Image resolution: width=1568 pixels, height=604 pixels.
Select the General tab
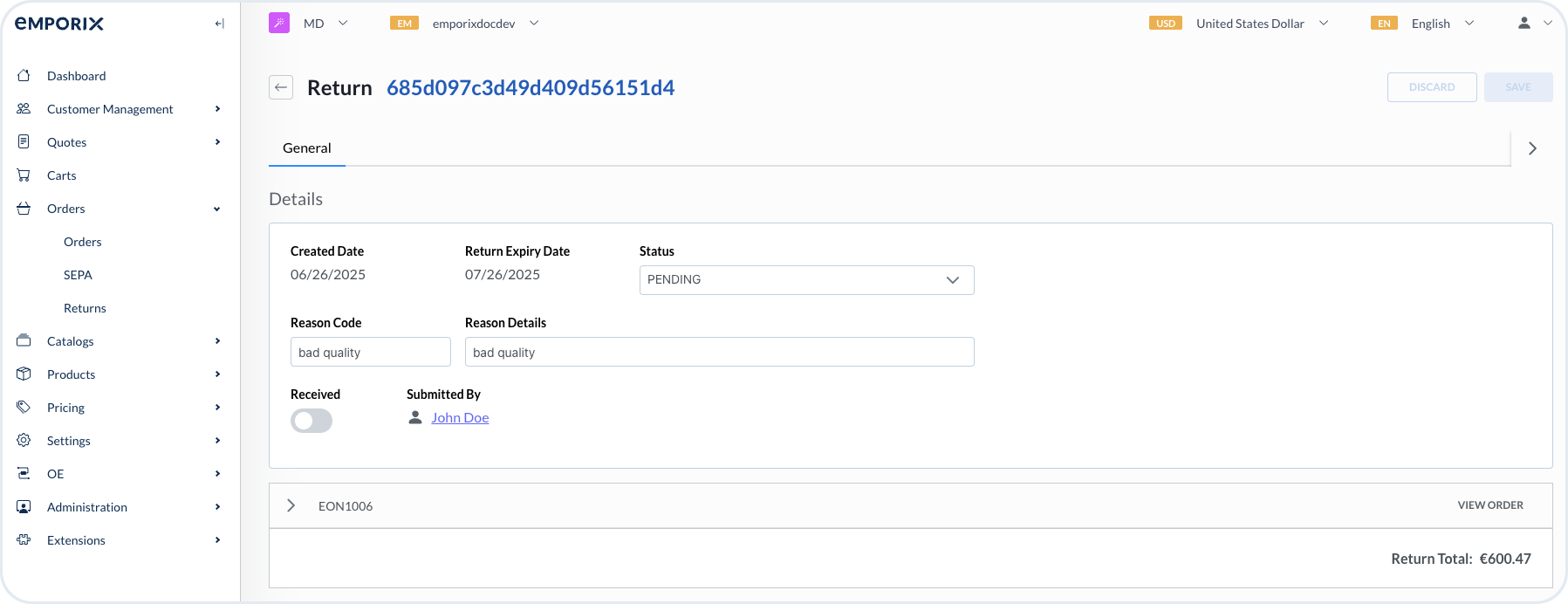[x=307, y=148]
